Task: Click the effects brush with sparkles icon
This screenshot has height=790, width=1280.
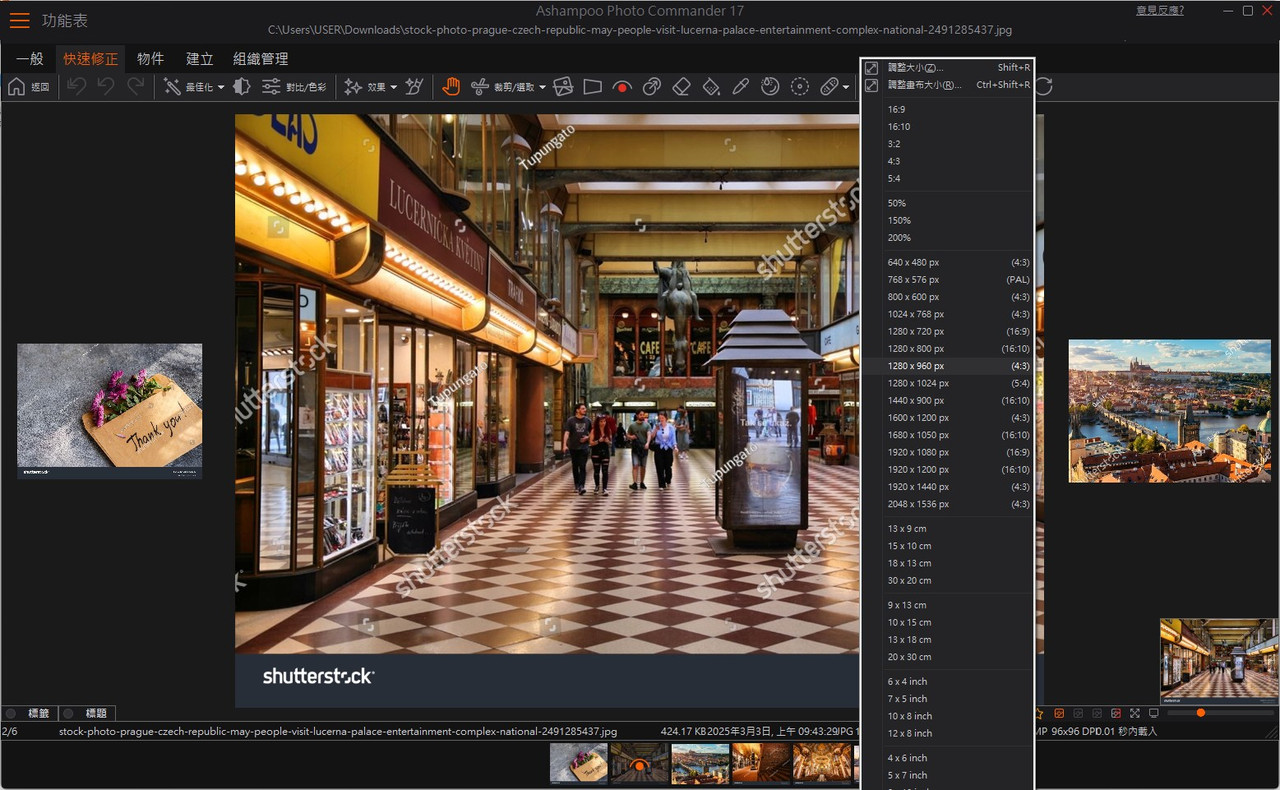Action: [414, 87]
